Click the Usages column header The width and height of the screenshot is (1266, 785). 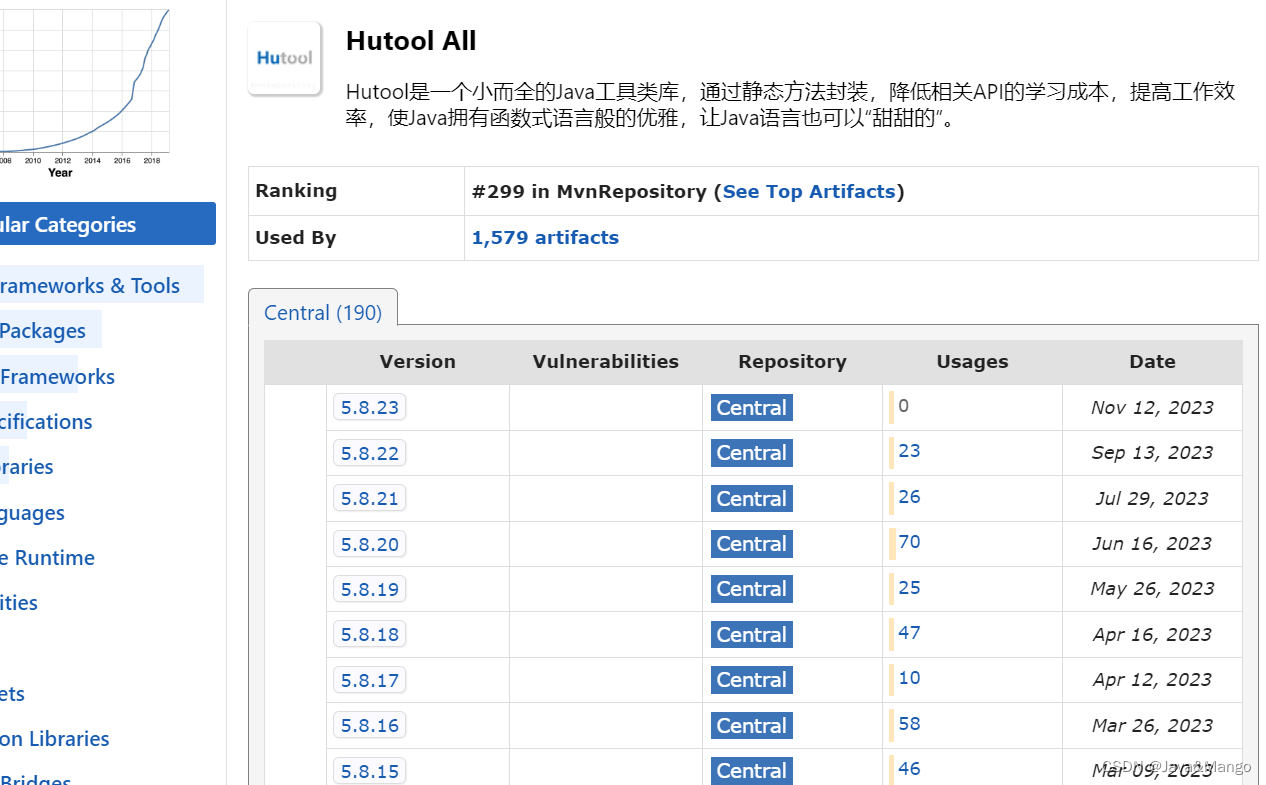click(x=972, y=362)
